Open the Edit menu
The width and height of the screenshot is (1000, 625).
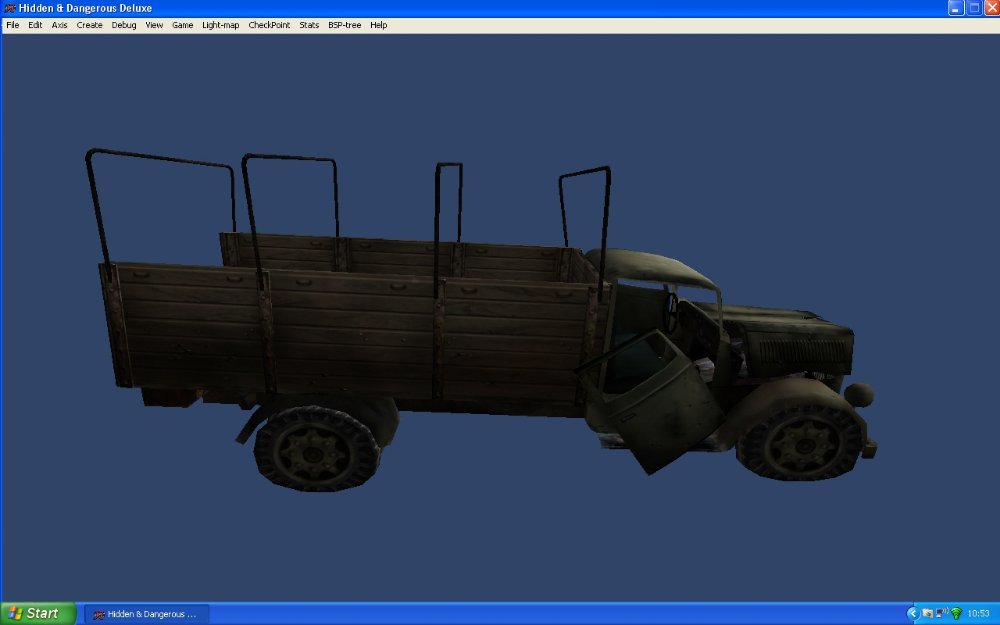pyautogui.click(x=35, y=25)
